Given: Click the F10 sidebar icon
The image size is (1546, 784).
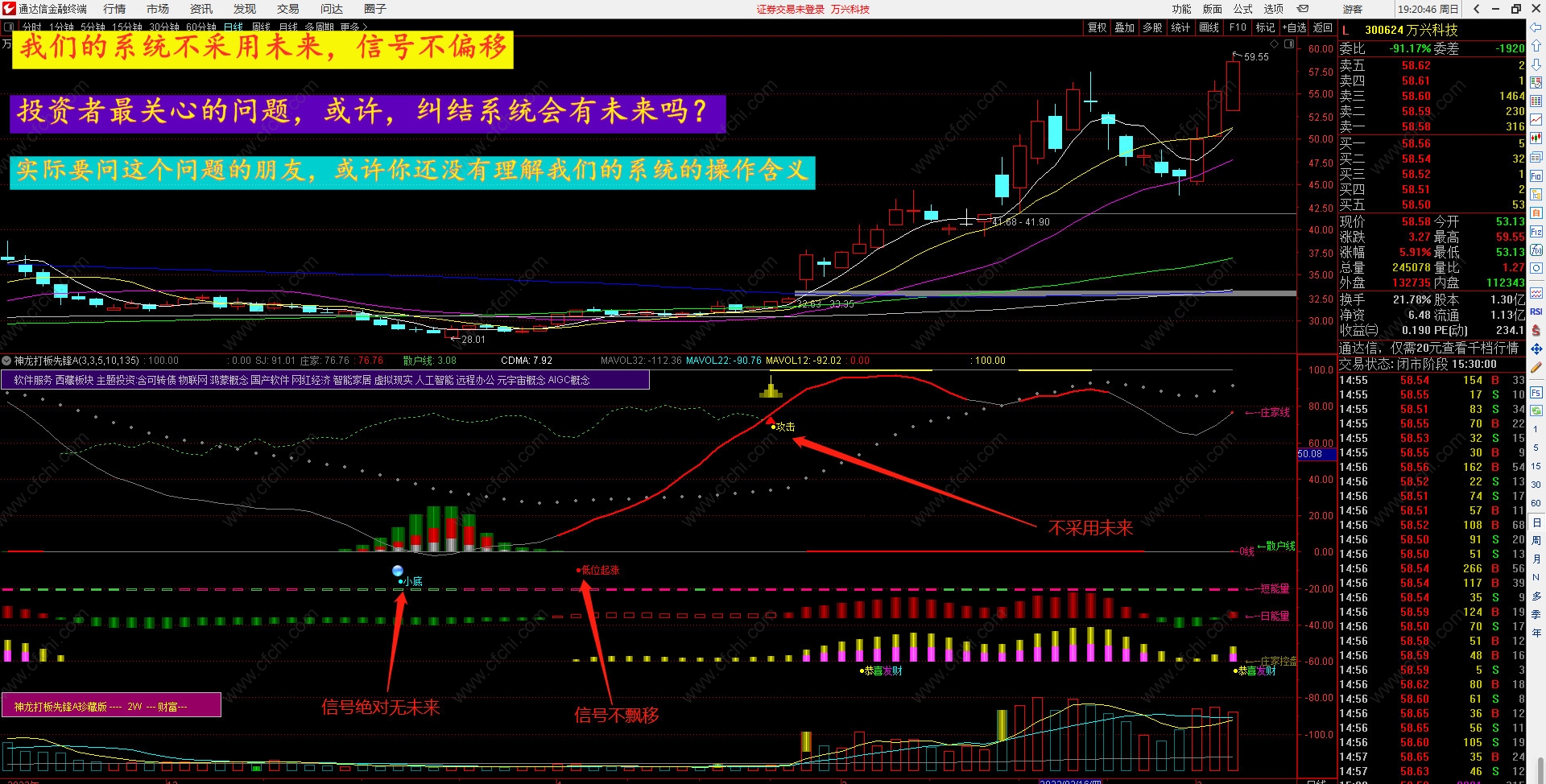Looking at the screenshot, I should click(x=1536, y=175).
